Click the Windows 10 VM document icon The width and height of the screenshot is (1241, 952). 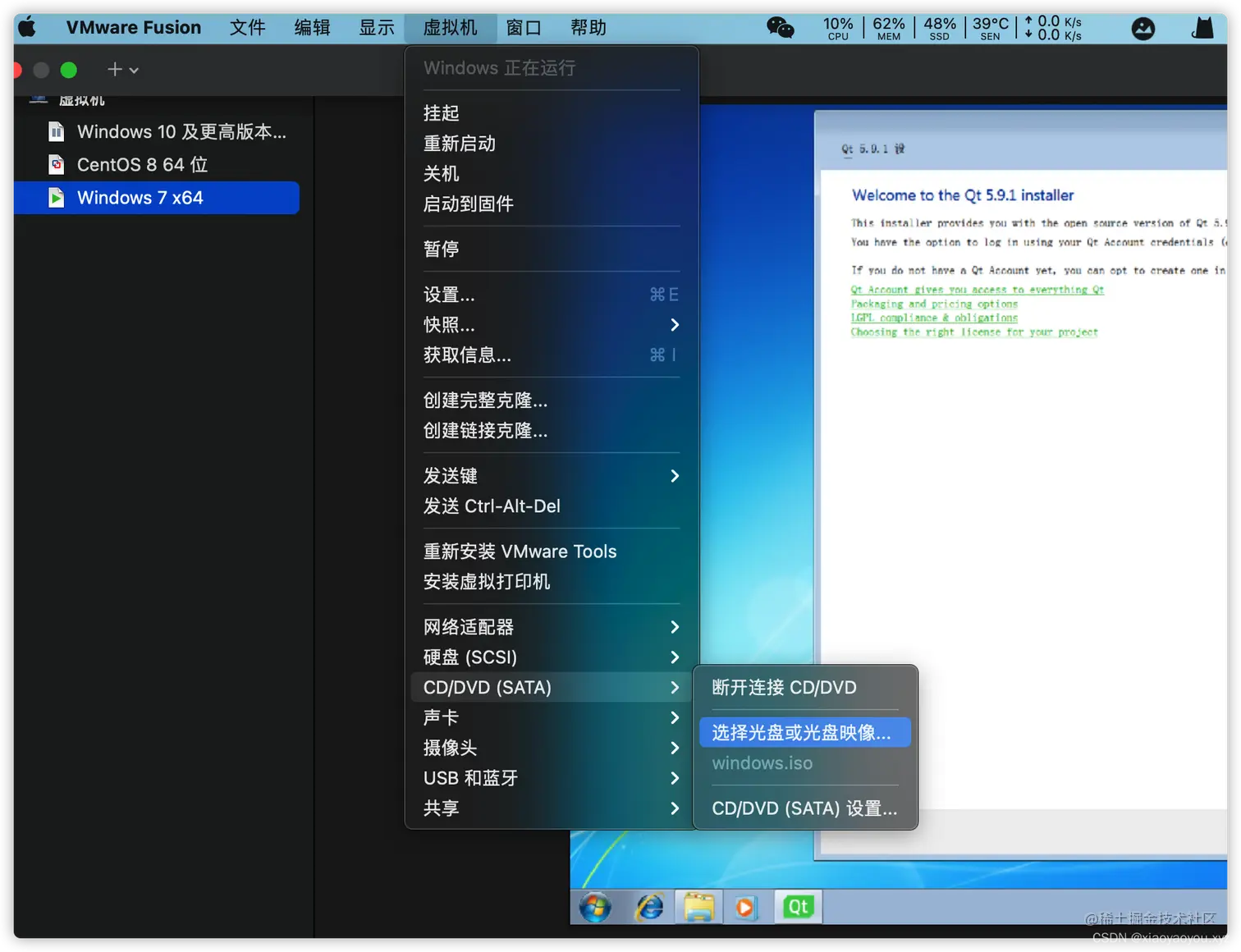coord(56,131)
